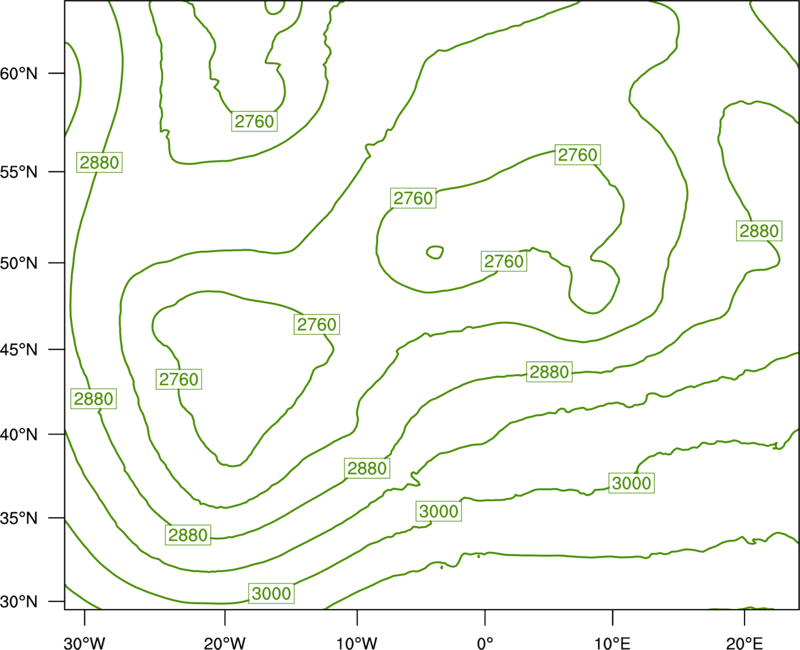Click the 2880 contour label near 42°N 29°W

coord(93,398)
